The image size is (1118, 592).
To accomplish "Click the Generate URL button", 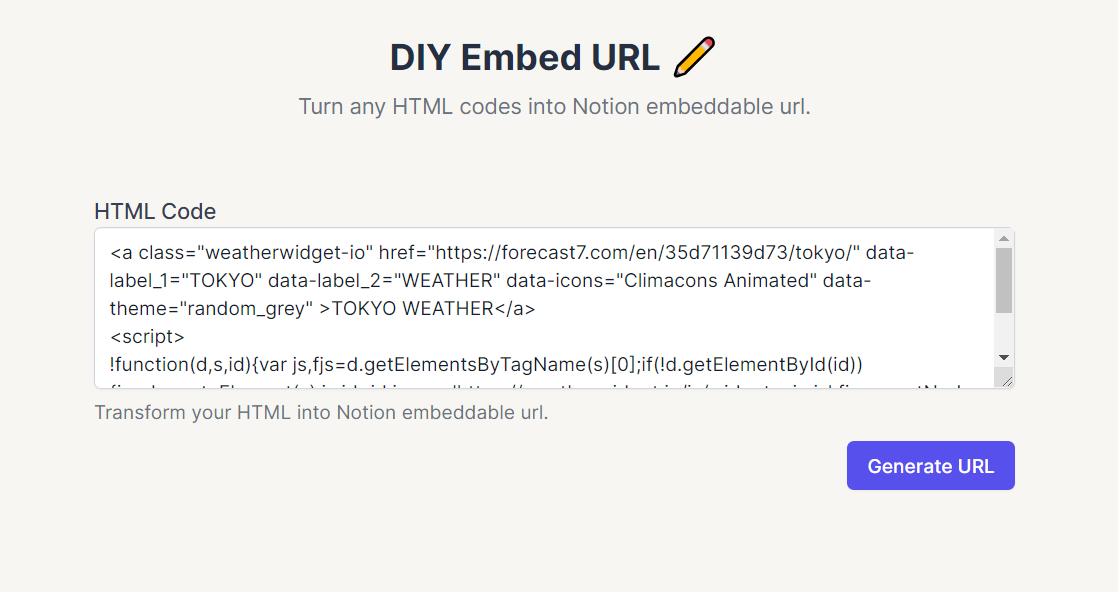I will [930, 466].
